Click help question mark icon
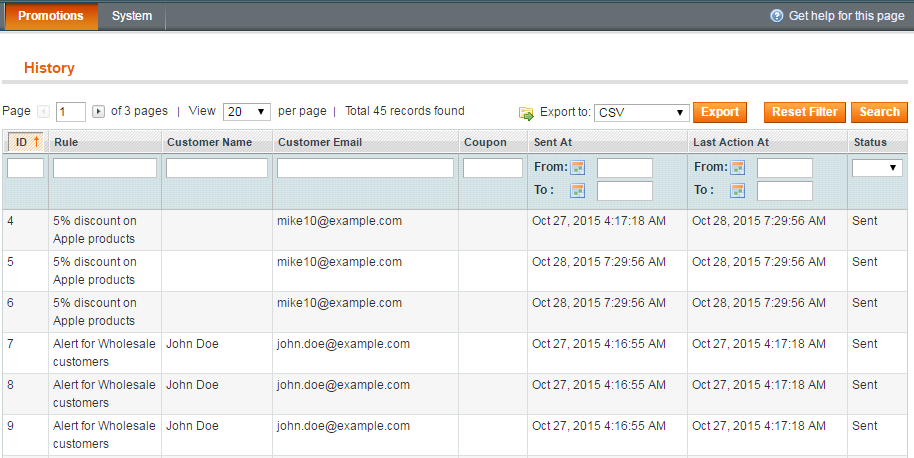Image resolution: width=914 pixels, height=458 pixels. click(x=776, y=16)
